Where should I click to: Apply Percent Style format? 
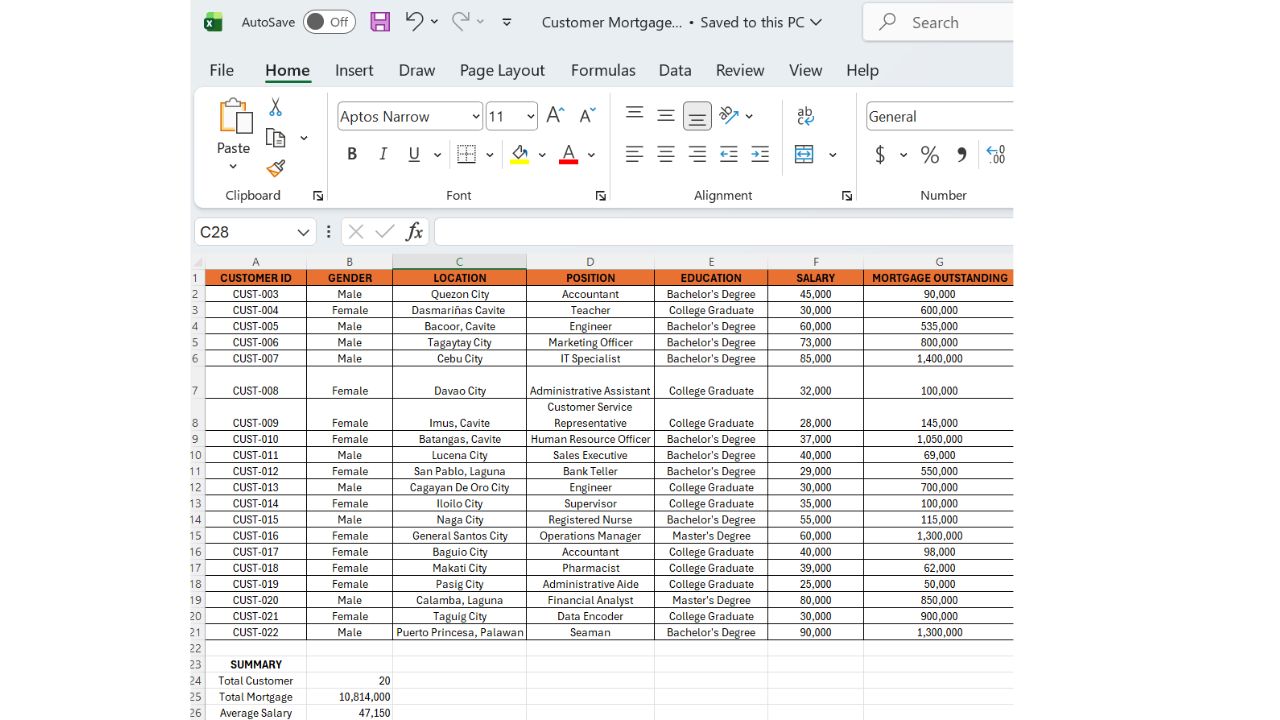click(x=930, y=154)
